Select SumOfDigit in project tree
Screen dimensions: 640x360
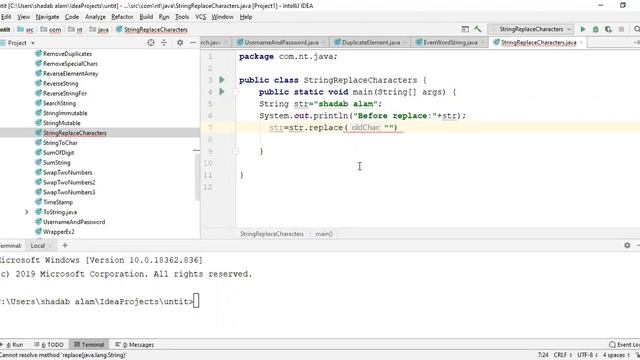pyautogui.click(x=58, y=153)
